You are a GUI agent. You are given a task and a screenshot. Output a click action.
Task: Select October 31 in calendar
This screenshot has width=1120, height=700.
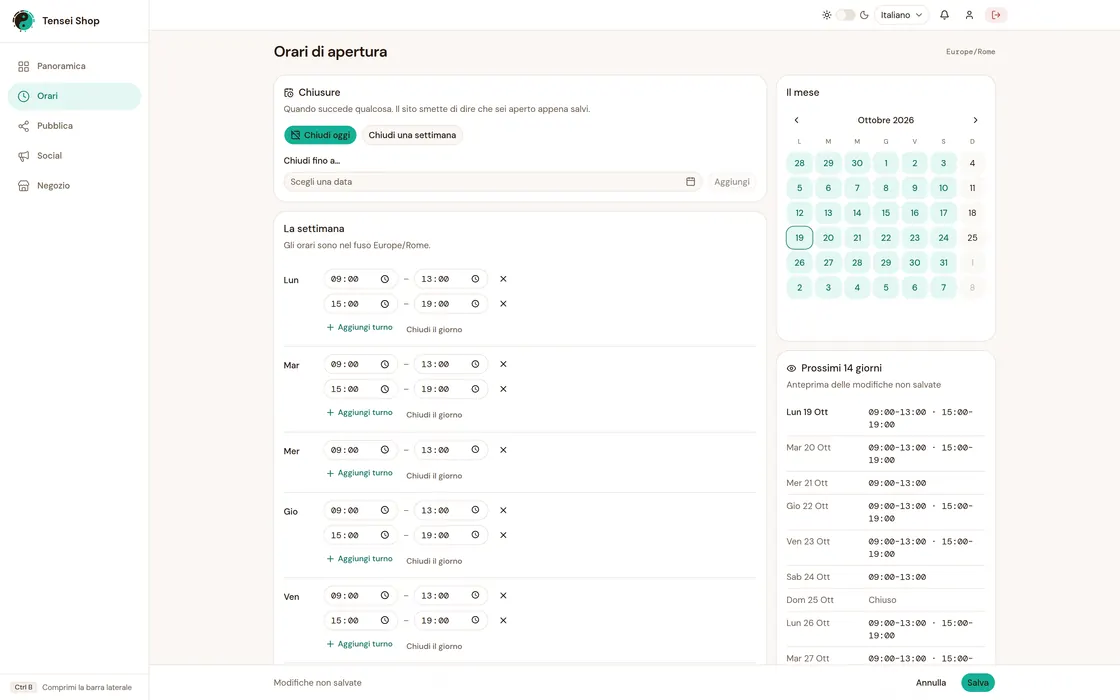[x=944, y=263]
